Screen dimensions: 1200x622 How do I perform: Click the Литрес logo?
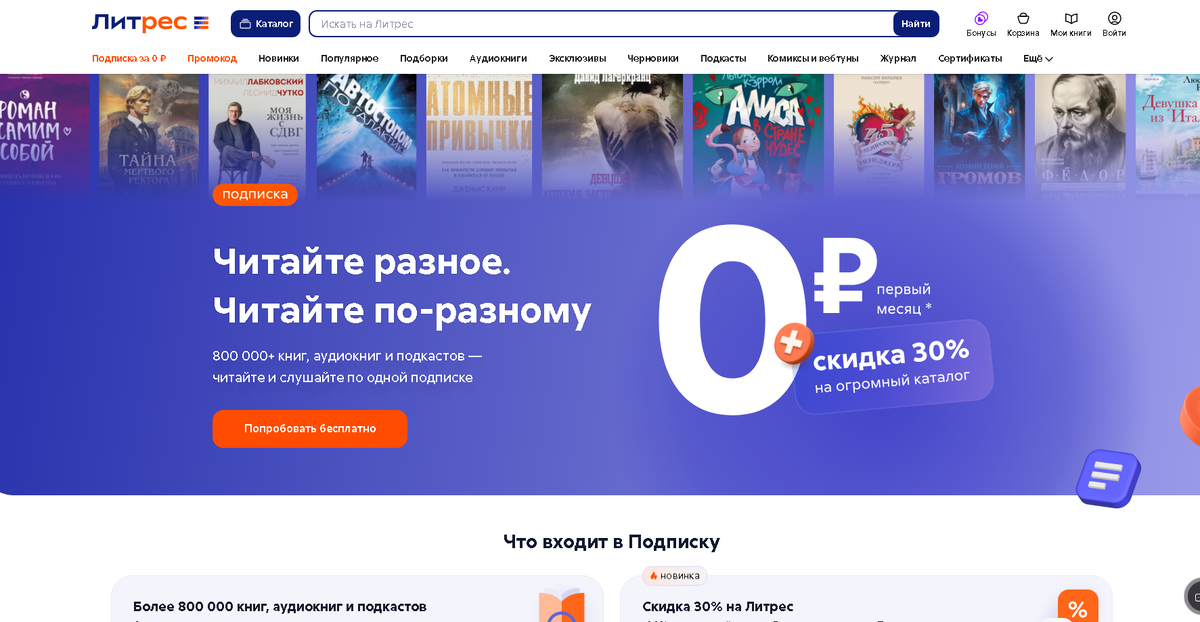150,23
